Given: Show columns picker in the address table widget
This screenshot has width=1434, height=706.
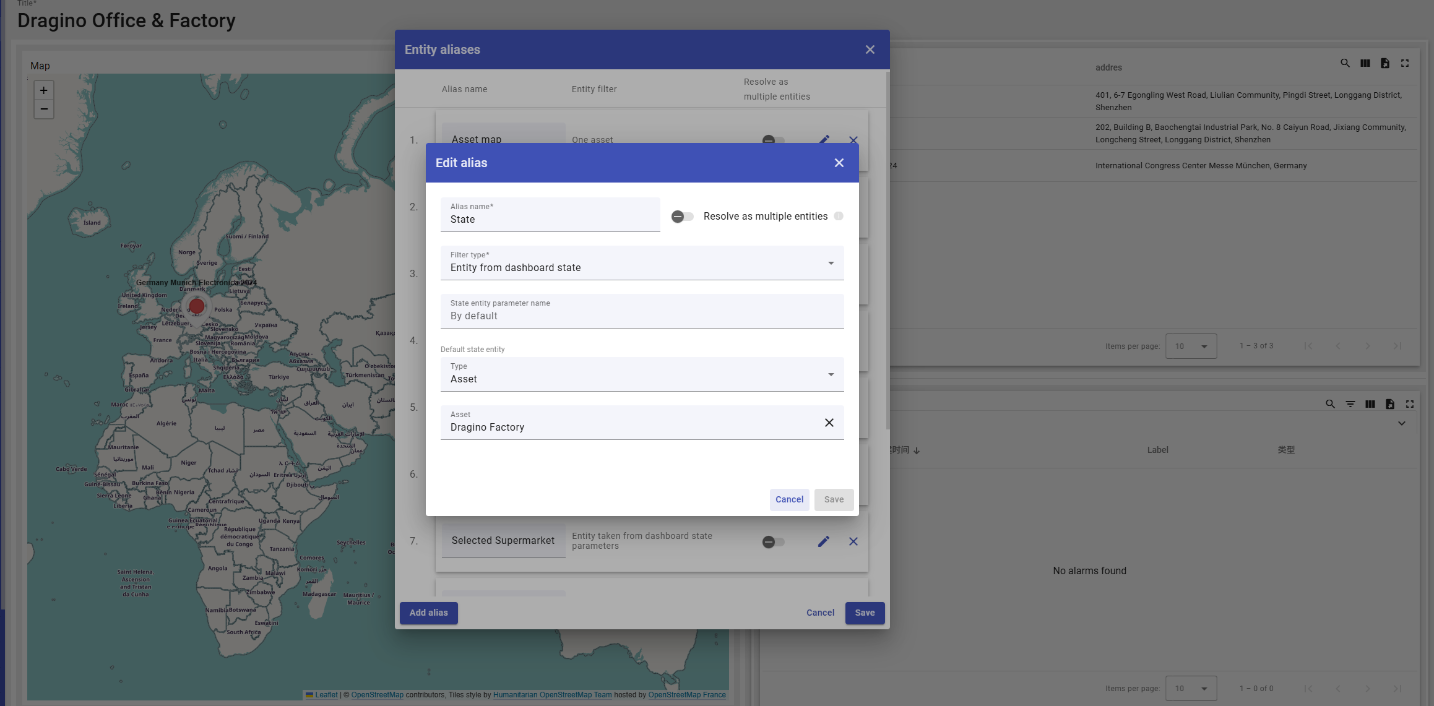Looking at the screenshot, I should tap(1365, 63).
